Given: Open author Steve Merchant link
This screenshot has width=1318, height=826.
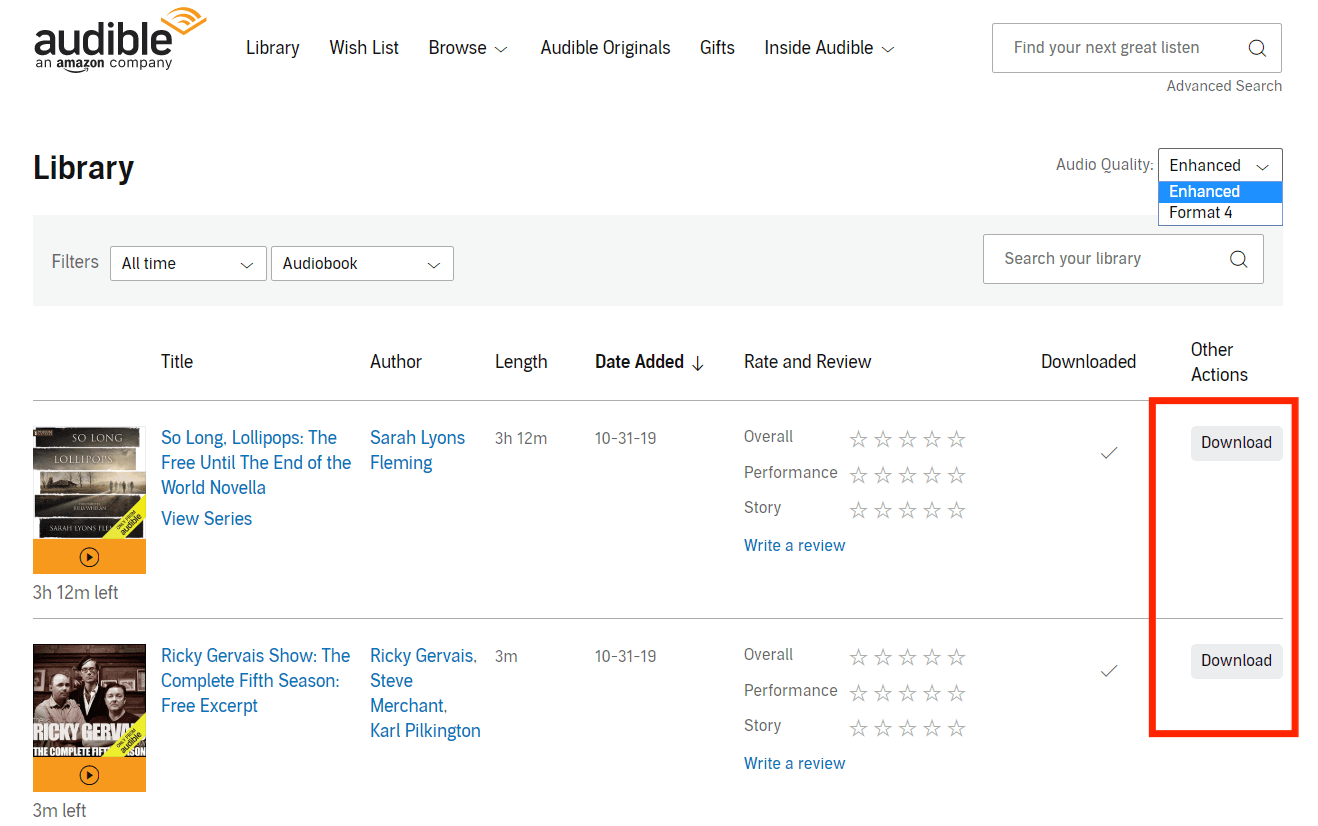Looking at the screenshot, I should tap(408, 693).
